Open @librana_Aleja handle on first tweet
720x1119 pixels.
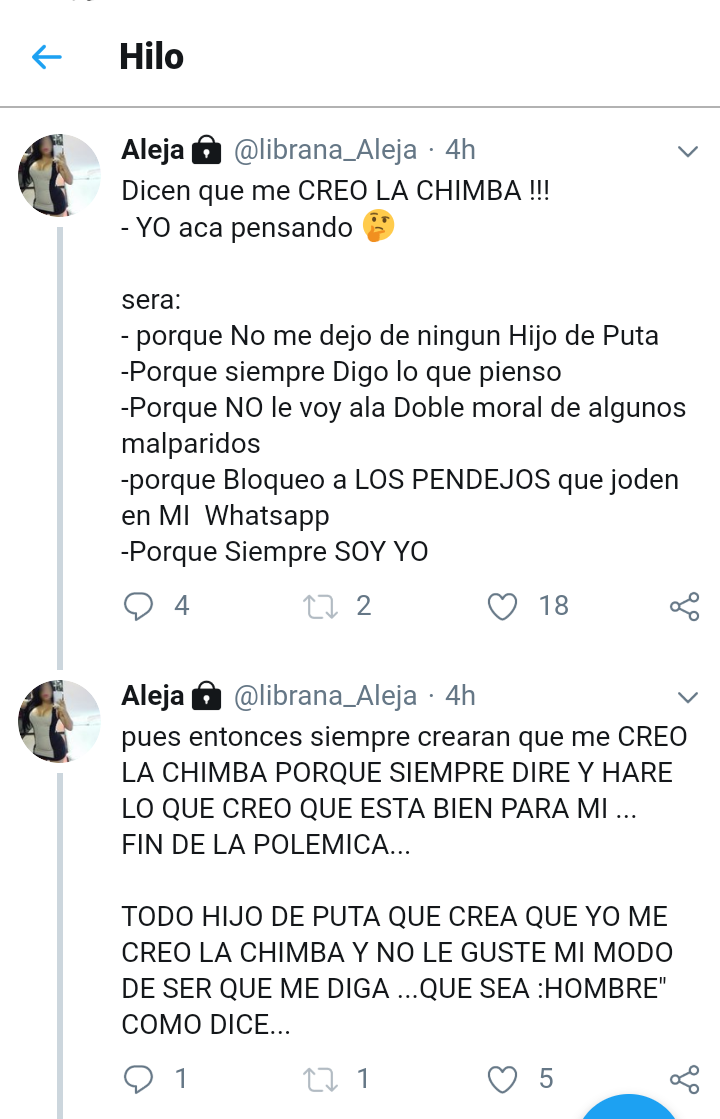point(325,150)
